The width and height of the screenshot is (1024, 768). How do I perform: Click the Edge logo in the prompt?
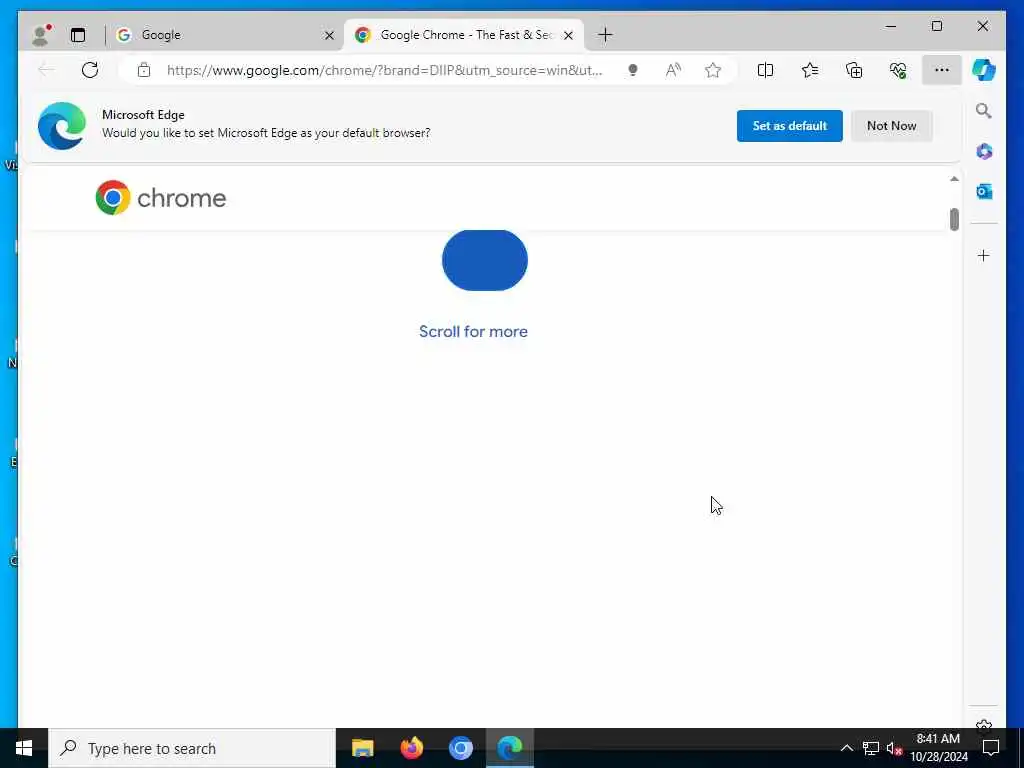tap(62, 126)
